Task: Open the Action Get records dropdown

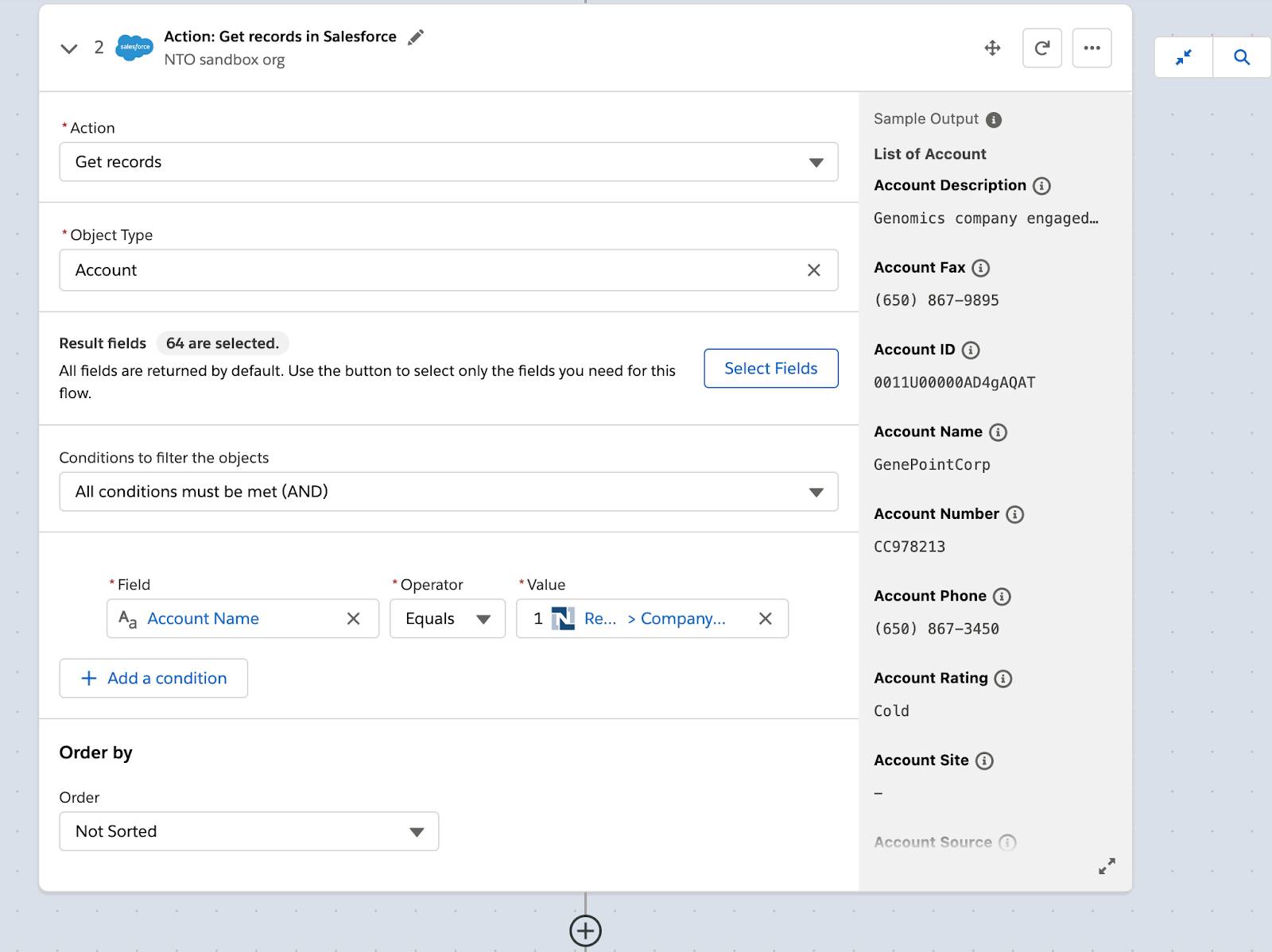Action: [448, 162]
